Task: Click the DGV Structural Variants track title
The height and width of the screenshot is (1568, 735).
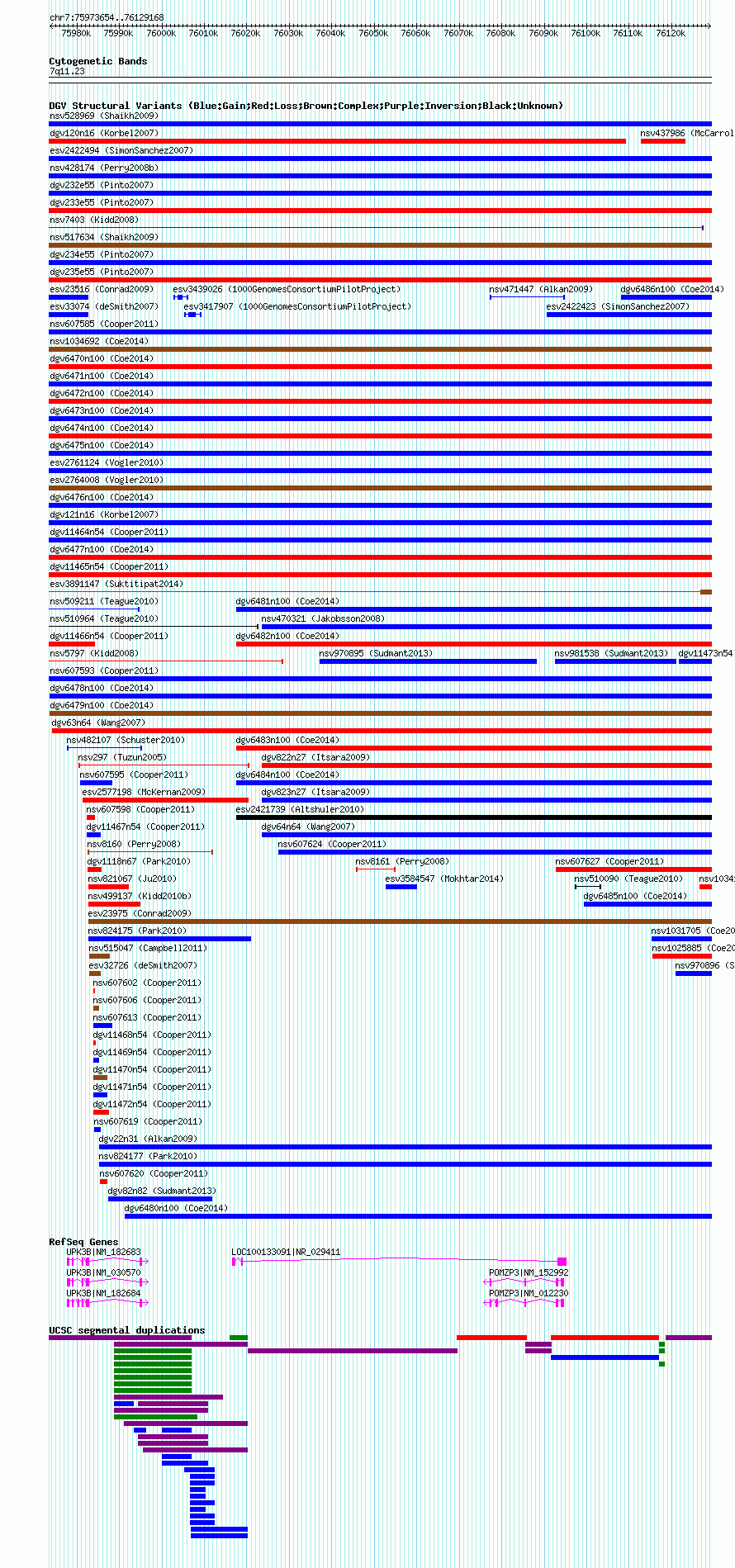Action: [306, 106]
